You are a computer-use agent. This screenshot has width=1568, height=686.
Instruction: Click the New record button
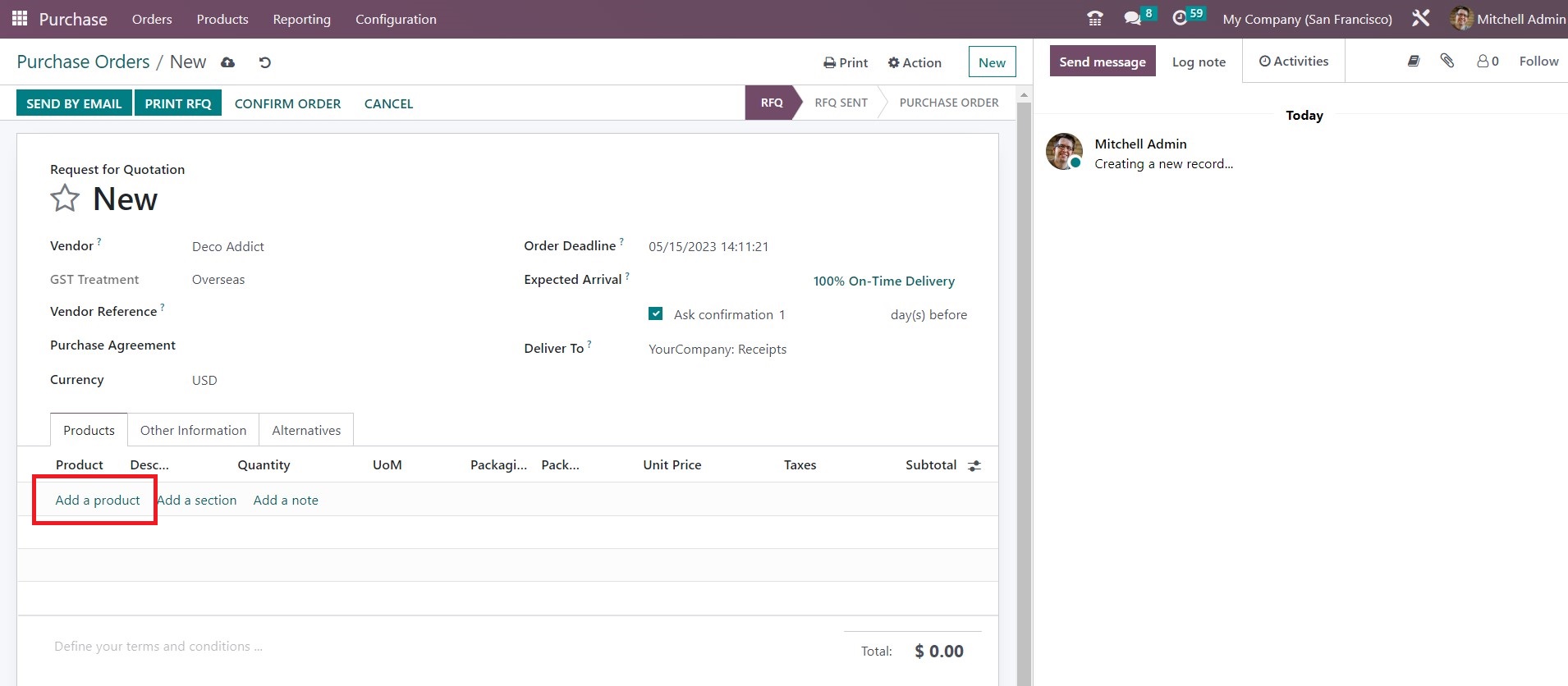click(992, 62)
